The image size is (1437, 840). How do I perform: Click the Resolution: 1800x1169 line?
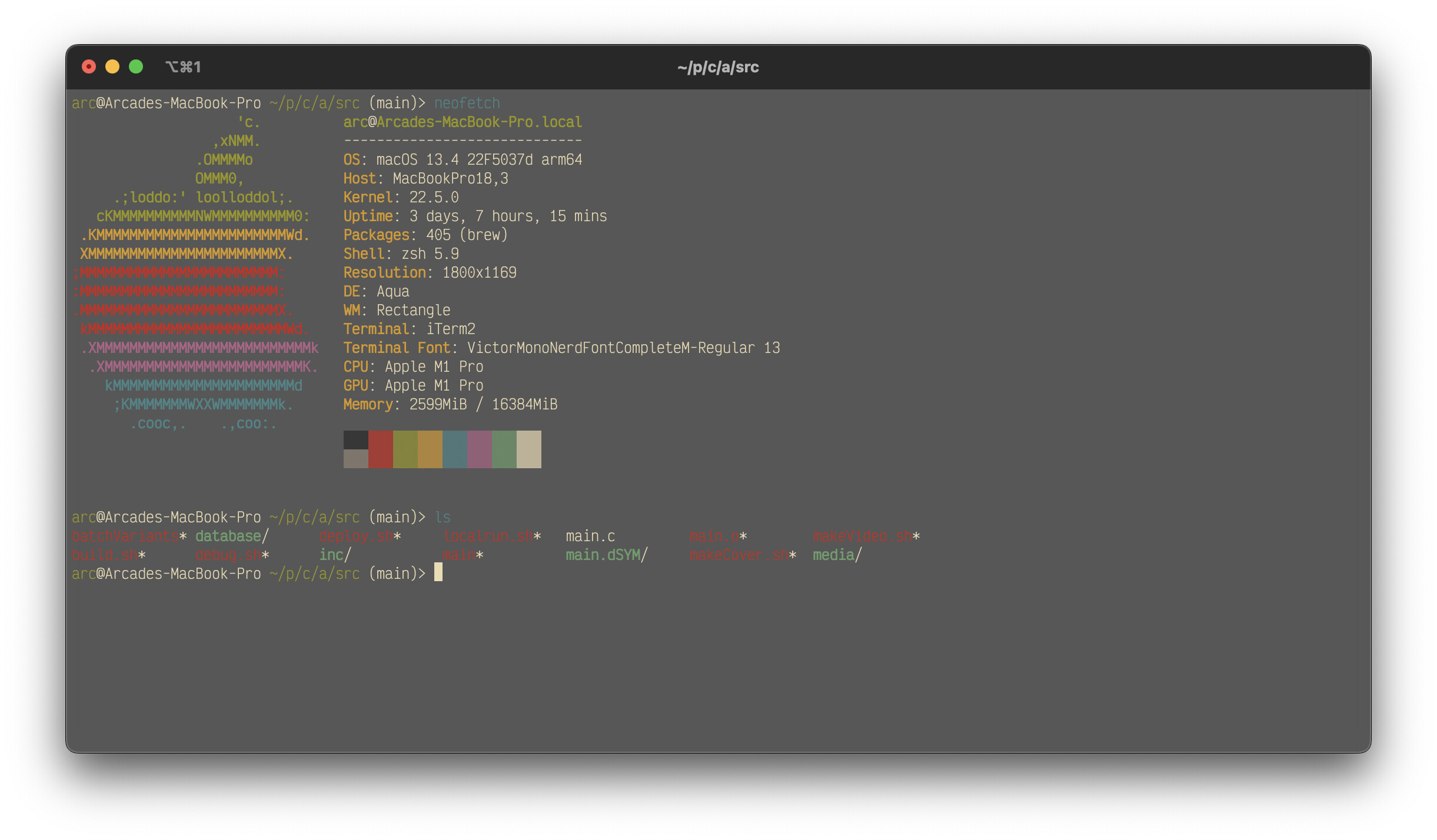(430, 272)
